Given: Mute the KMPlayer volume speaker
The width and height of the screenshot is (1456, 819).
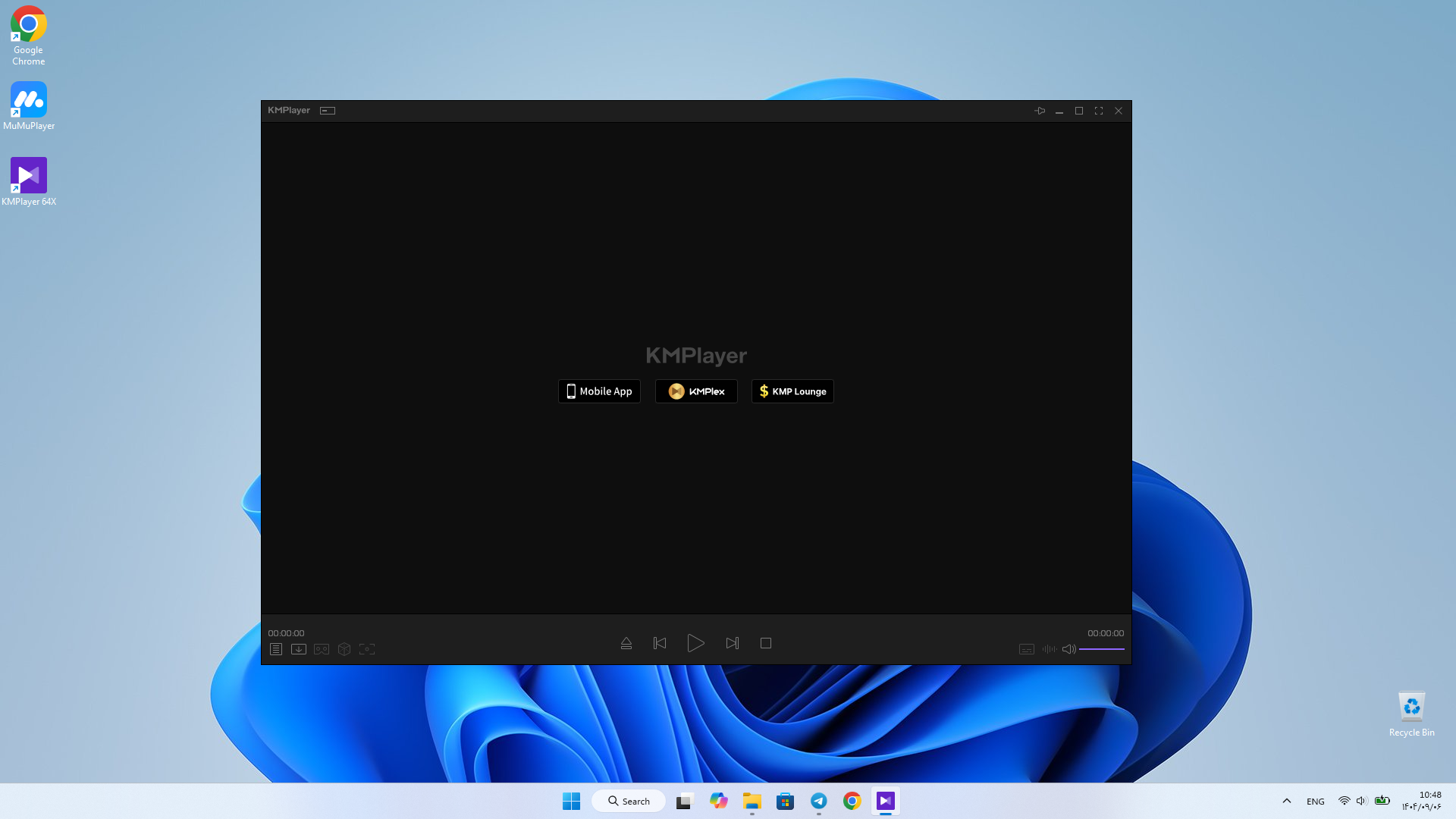Looking at the screenshot, I should pos(1069,649).
